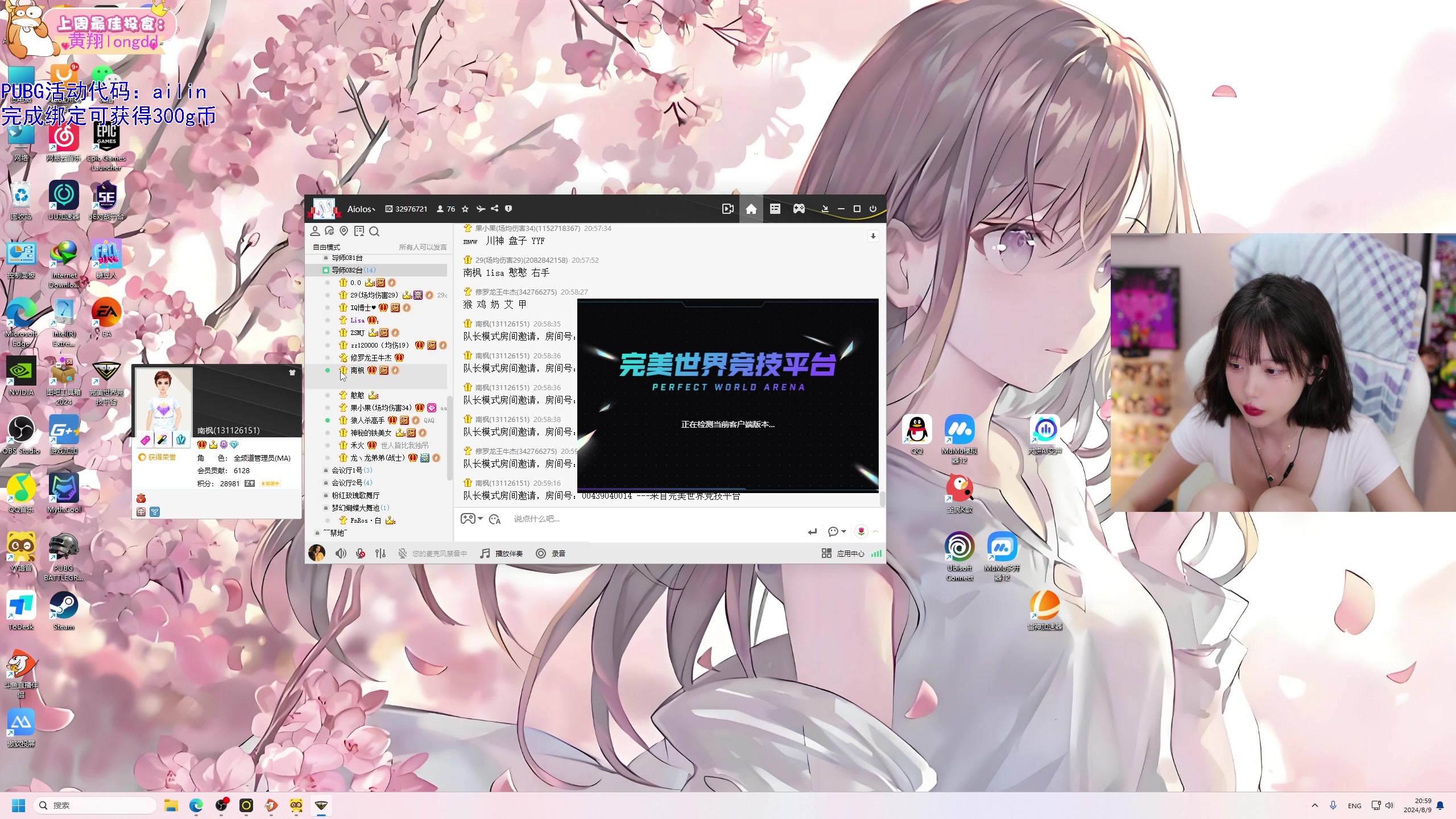Select user 0.0 in member list
Screen dimensions: 1456x819
pos(355,283)
